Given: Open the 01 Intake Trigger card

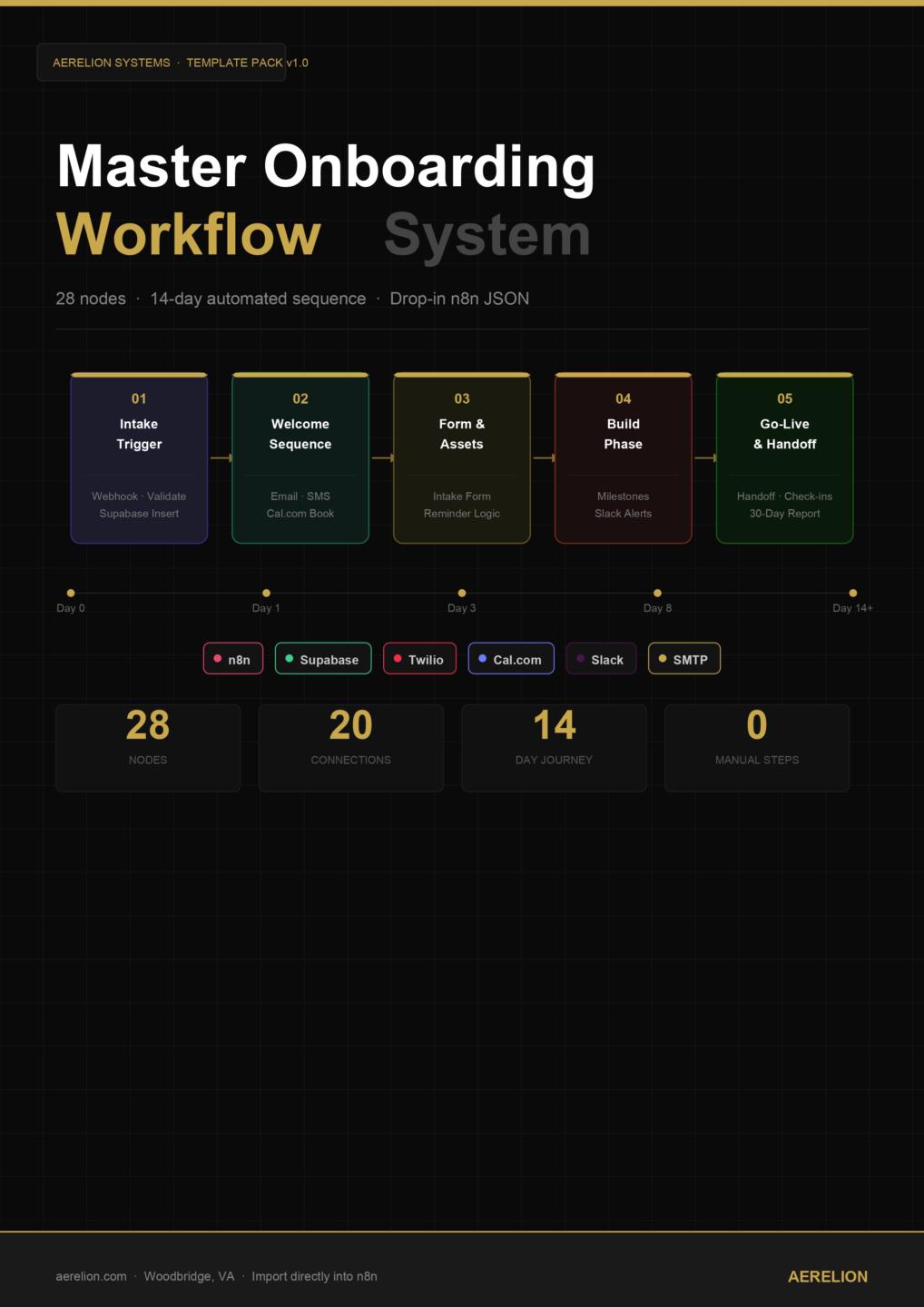Looking at the screenshot, I should tap(139, 458).
